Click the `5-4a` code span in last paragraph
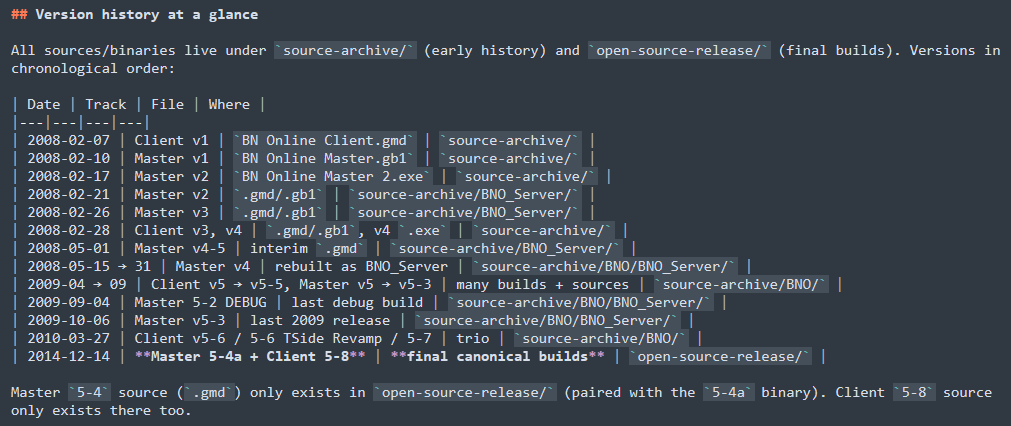Viewport: 1011px width, 426px height. pyautogui.click(x=729, y=392)
